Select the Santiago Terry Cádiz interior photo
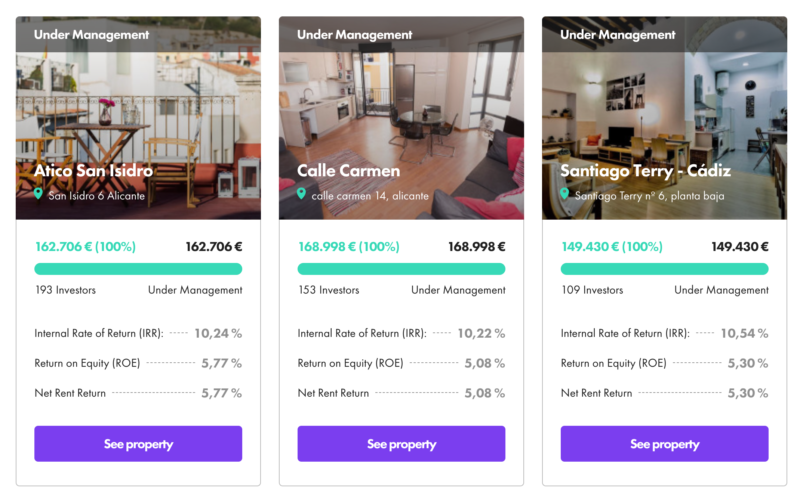Image resolution: width=800 pixels, height=499 pixels. [x=665, y=118]
